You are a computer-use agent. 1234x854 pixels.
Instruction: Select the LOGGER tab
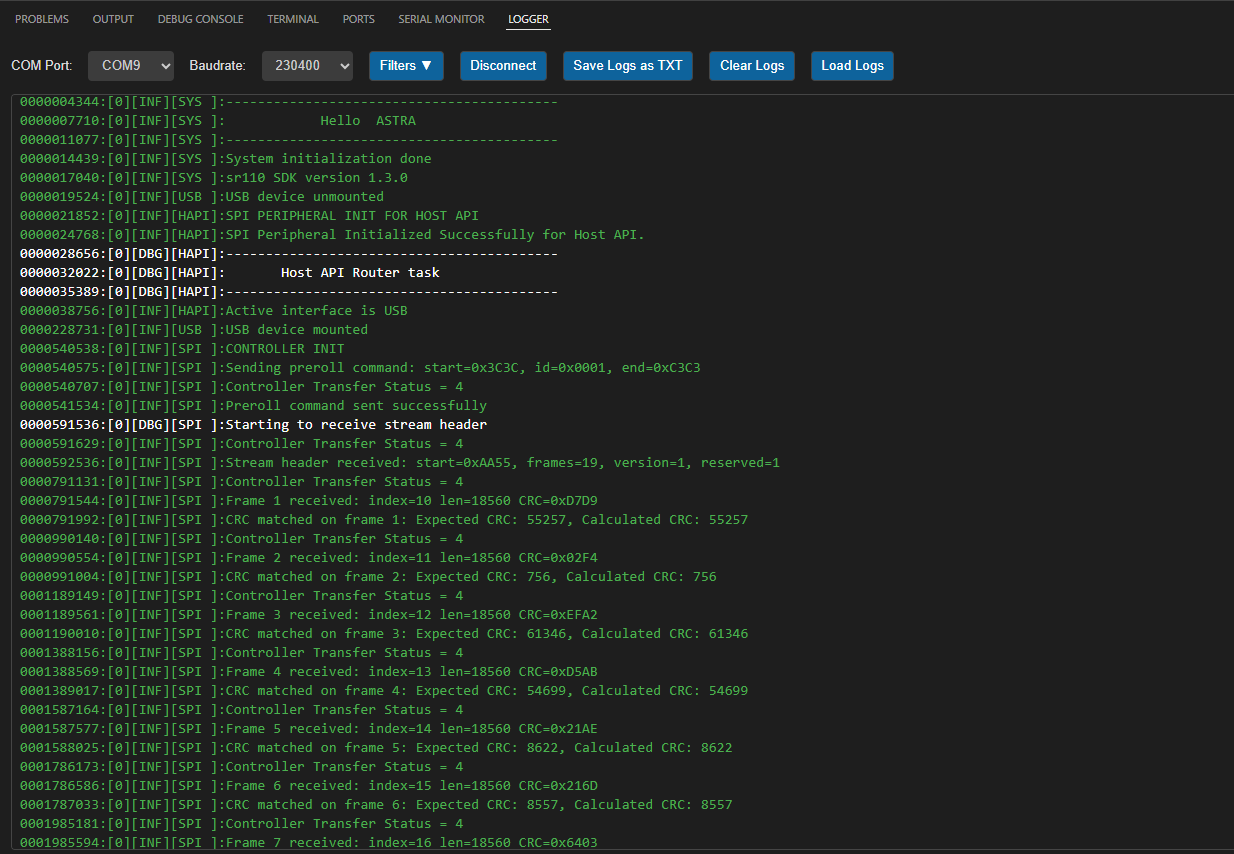point(528,19)
